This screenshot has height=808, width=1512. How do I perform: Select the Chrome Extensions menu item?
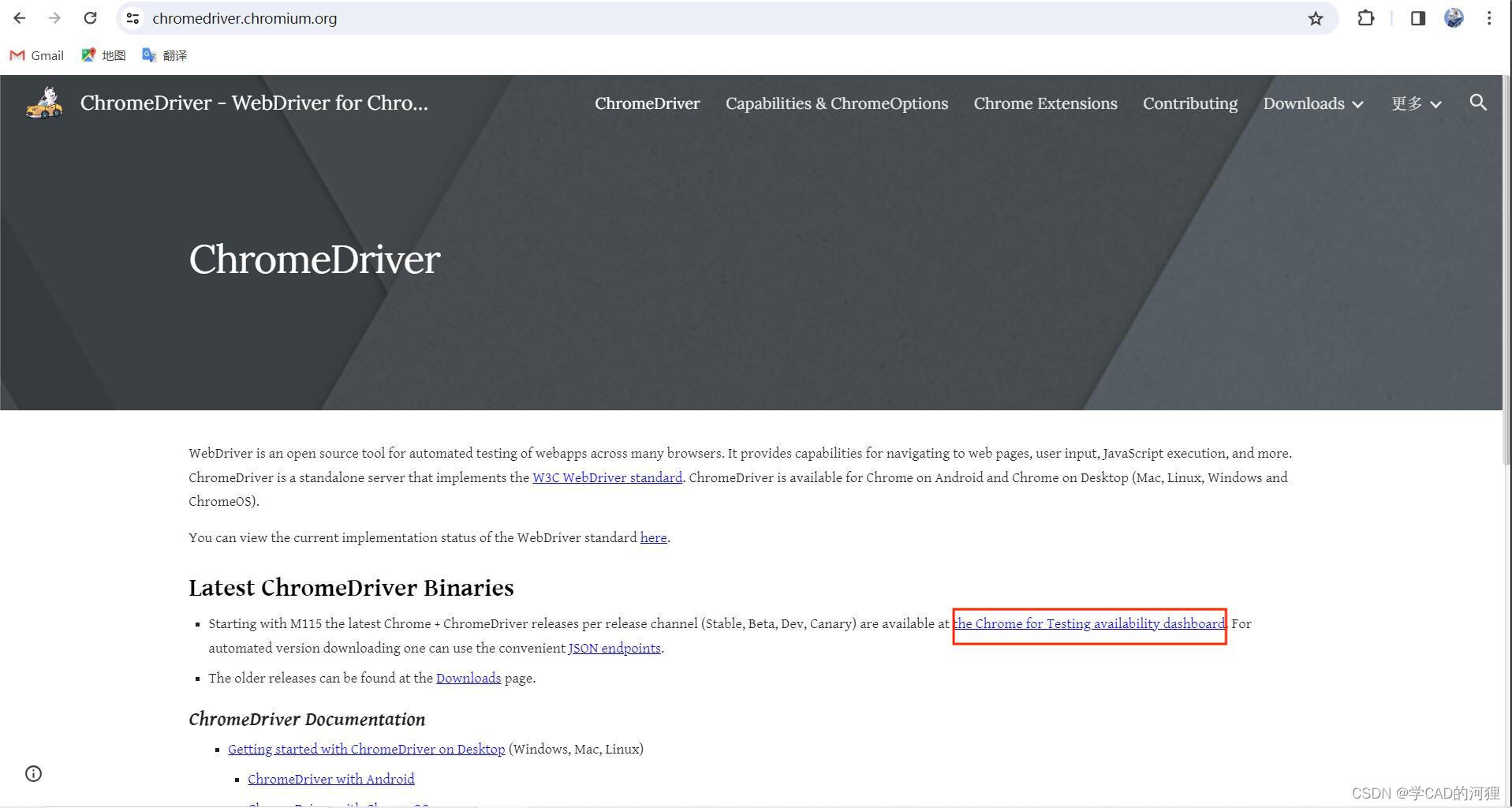(1045, 103)
